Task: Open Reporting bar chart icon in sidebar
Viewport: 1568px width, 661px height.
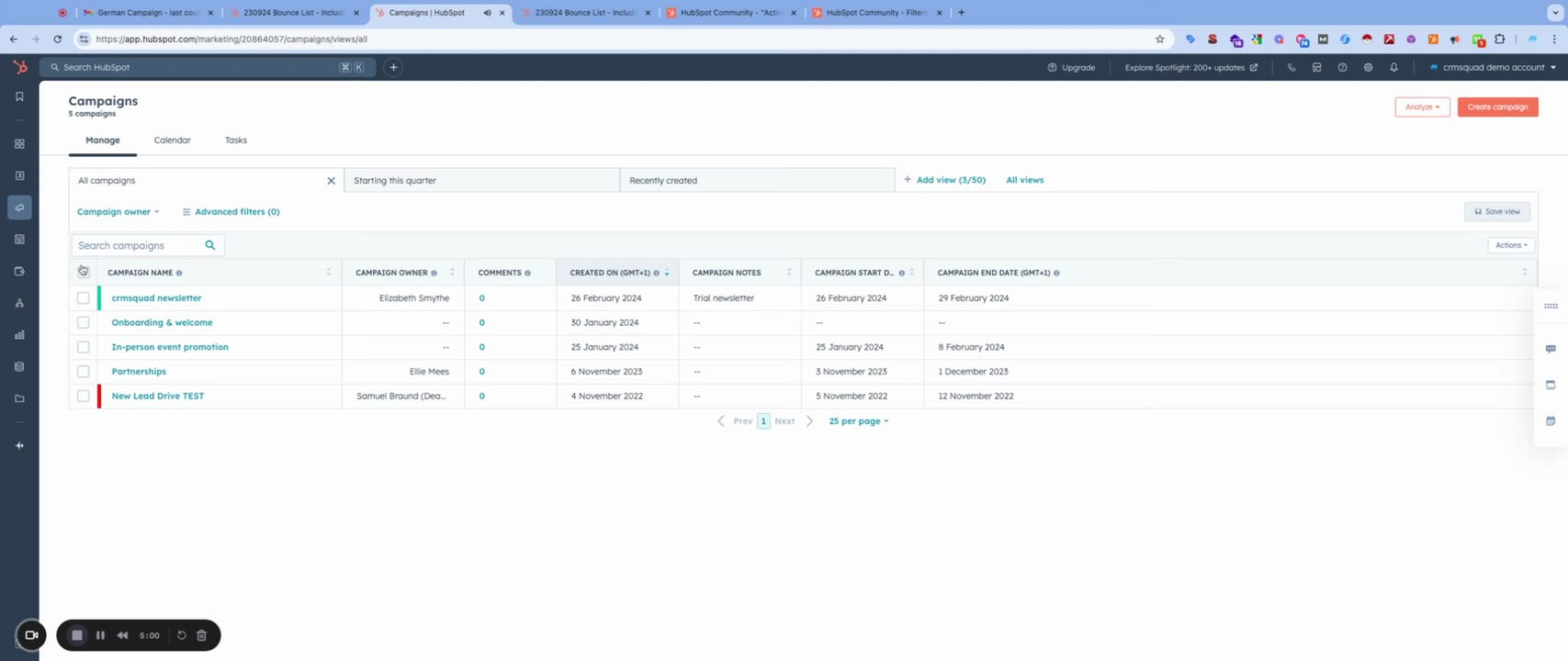Action: 19,335
